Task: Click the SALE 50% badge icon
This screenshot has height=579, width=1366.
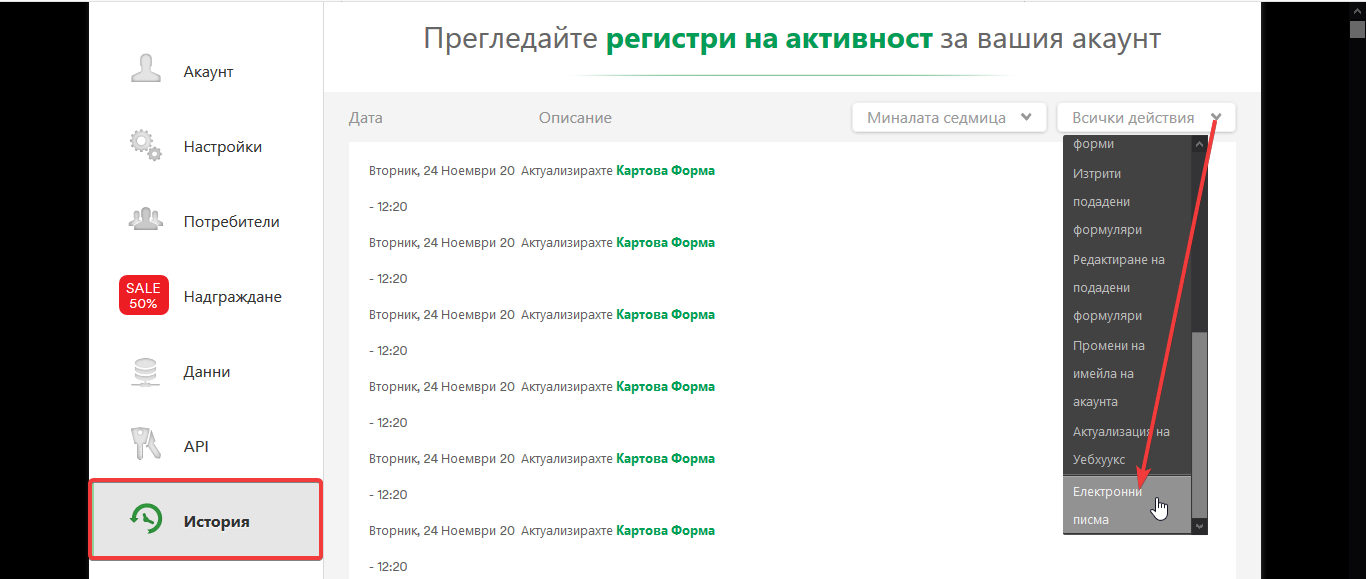Action: tap(143, 296)
